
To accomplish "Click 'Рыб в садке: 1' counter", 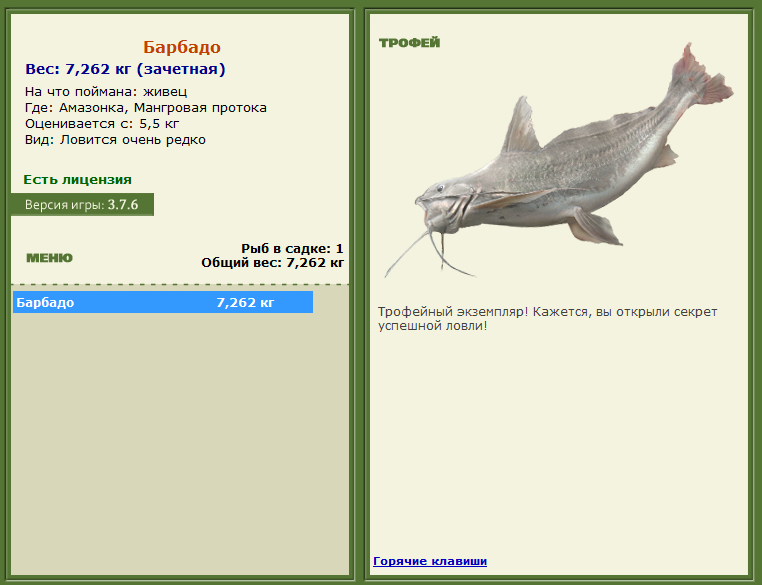I will 293,249.
